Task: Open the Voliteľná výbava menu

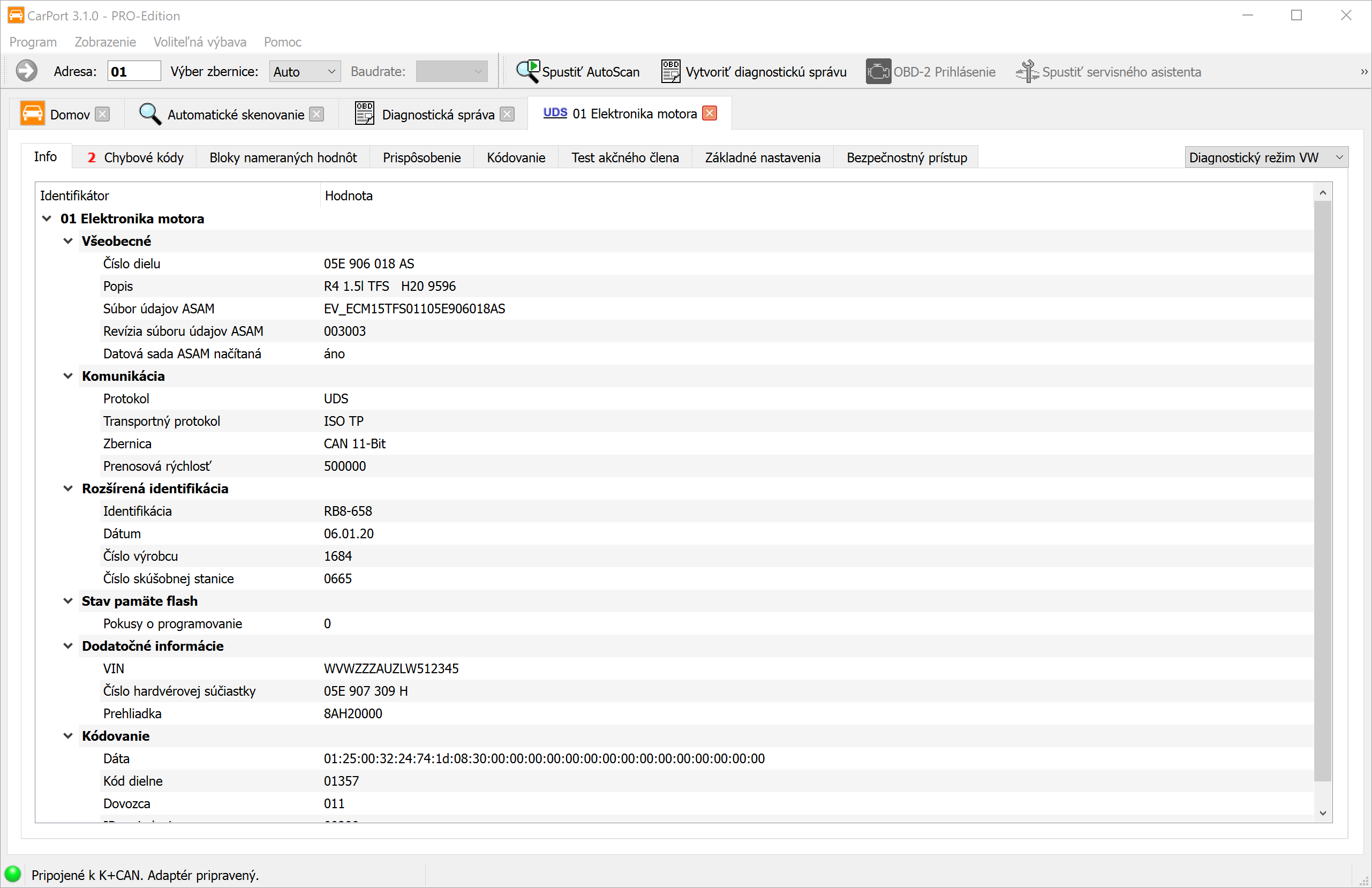Action: 199,42
